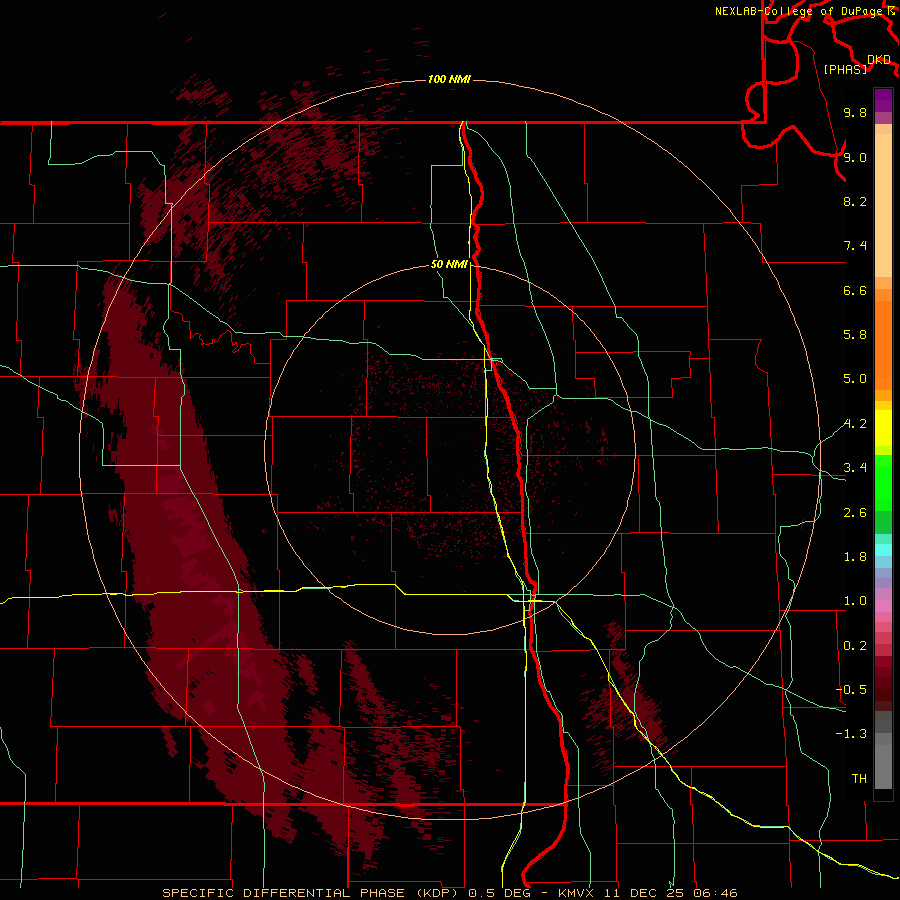Click the -0.5 scale value

[x=851, y=690]
